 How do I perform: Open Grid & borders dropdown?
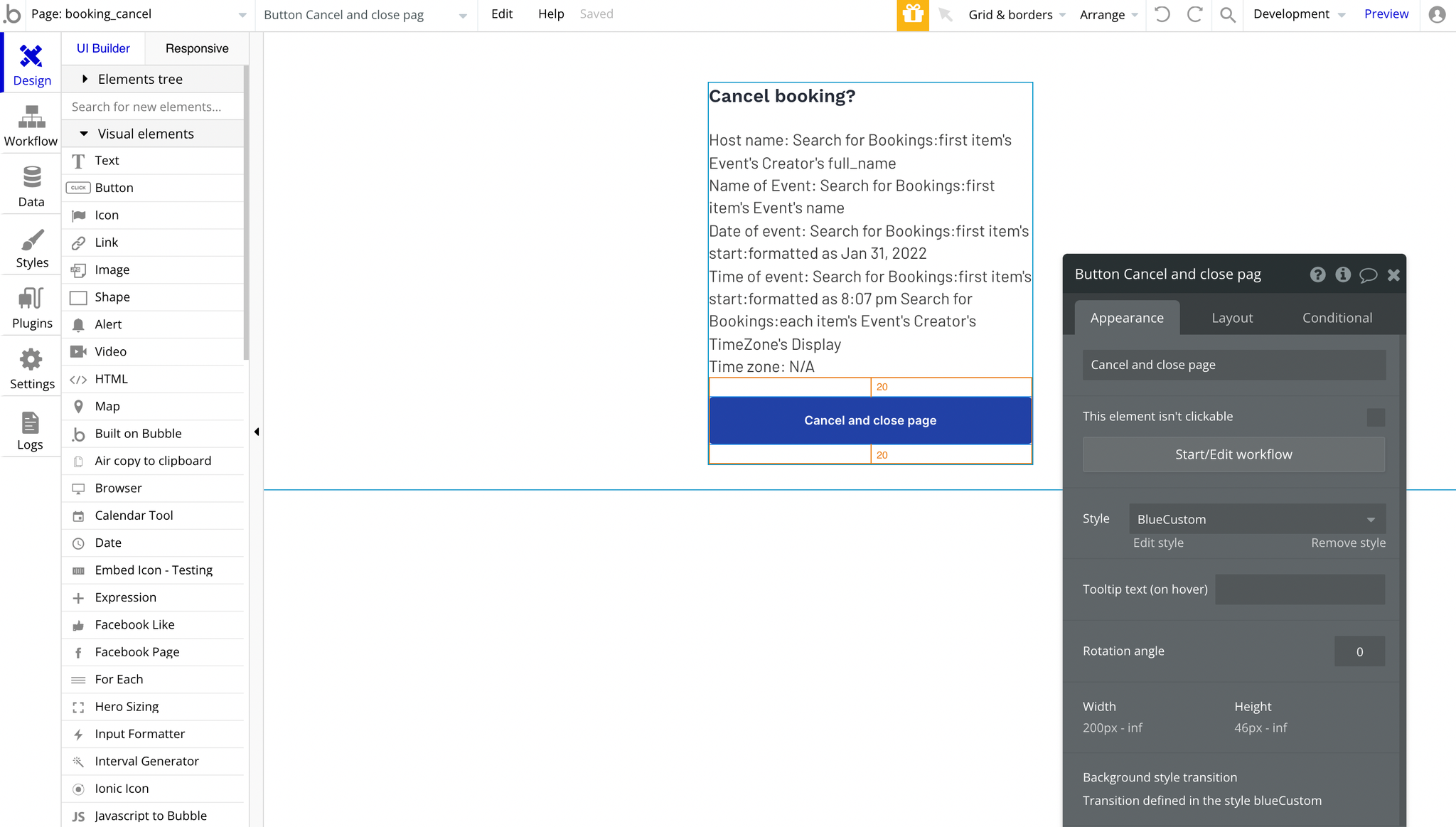1017,15
